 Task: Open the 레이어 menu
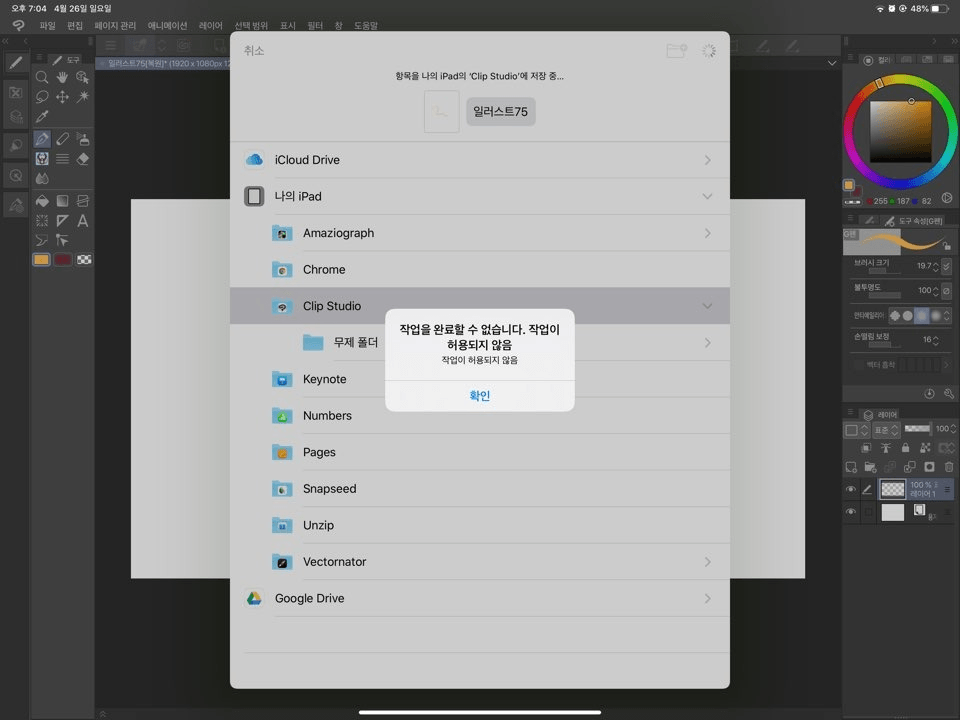[211, 26]
